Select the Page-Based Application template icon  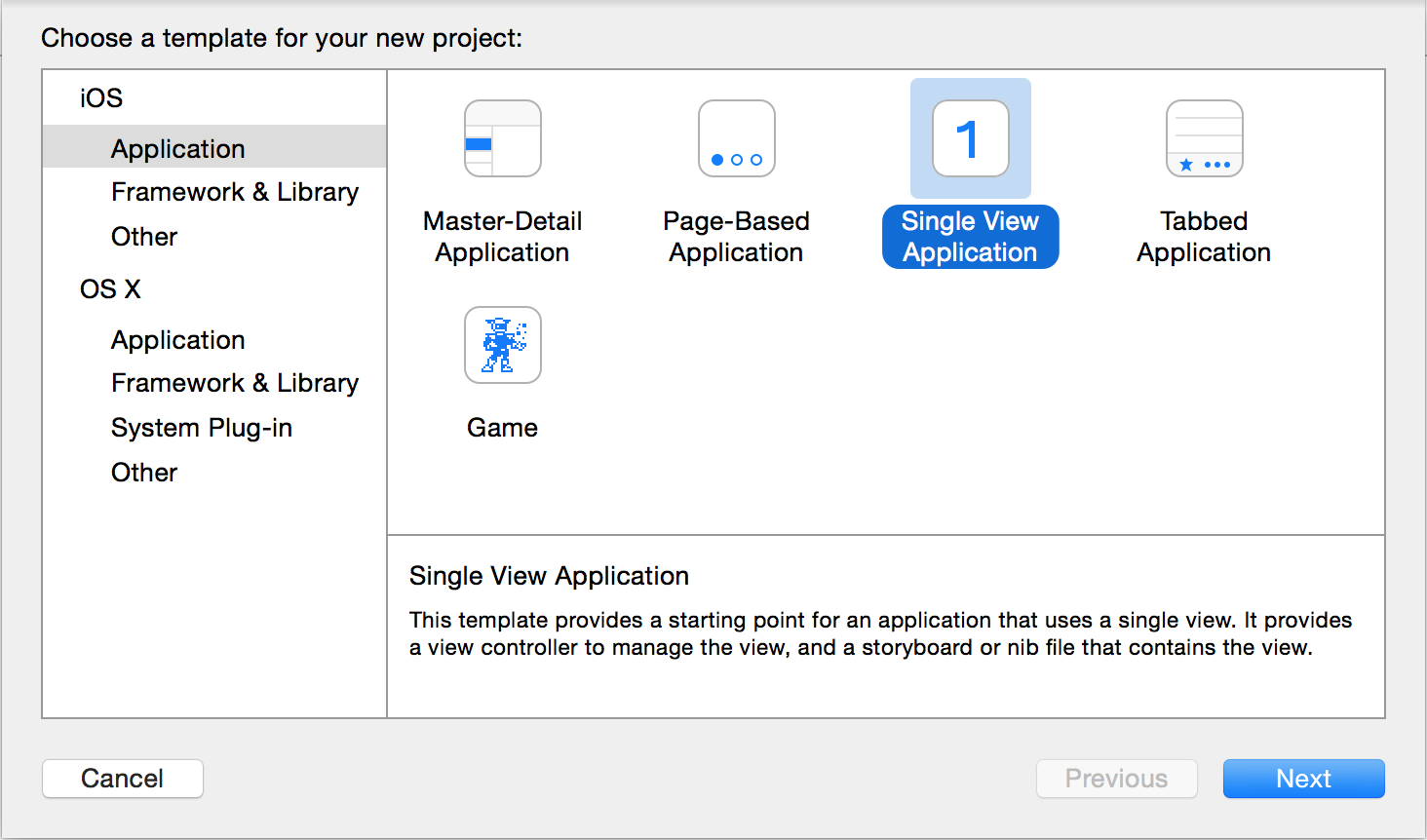pyautogui.click(x=736, y=138)
